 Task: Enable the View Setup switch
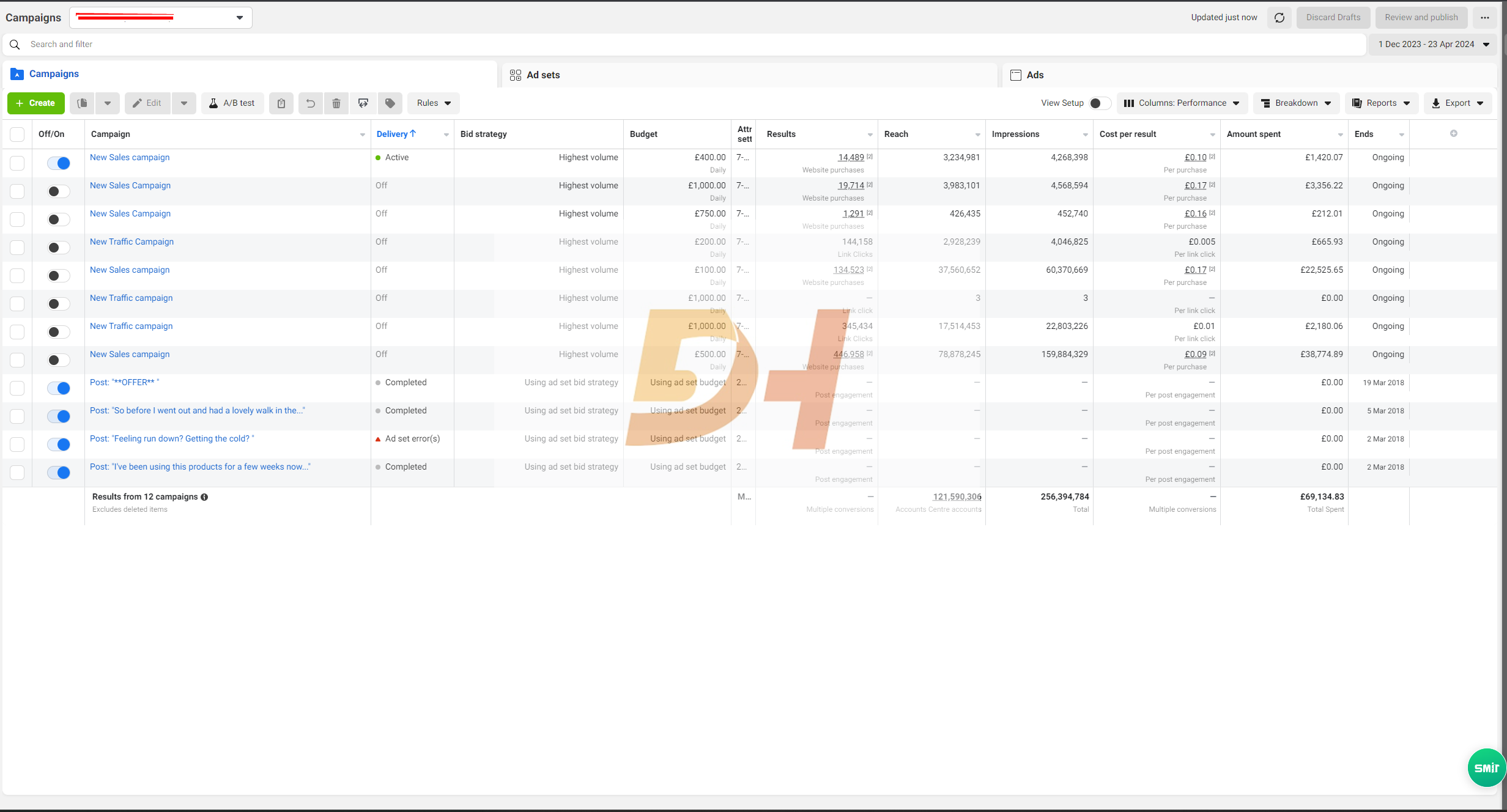1100,103
